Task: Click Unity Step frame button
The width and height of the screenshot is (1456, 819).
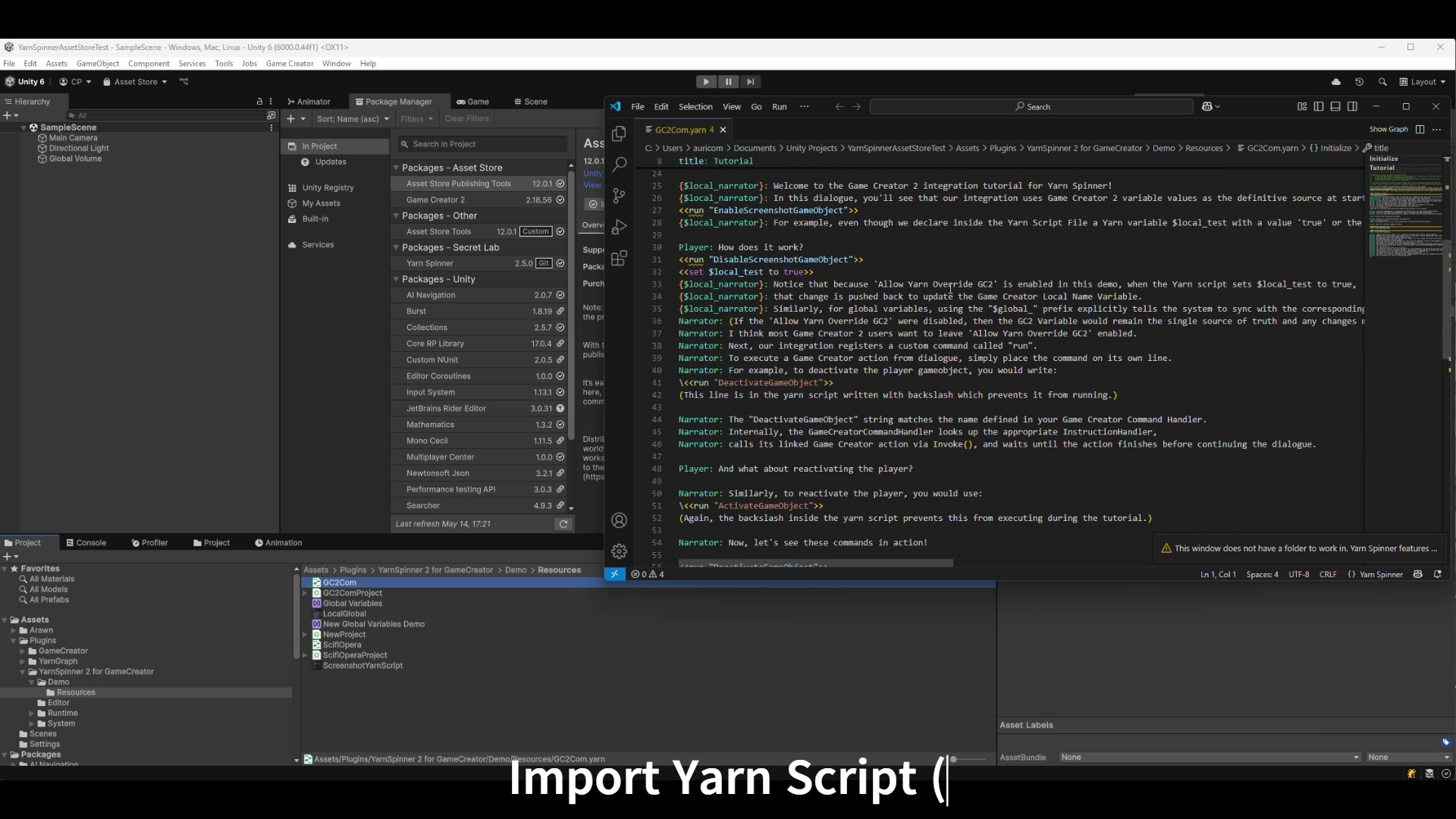Action: pyautogui.click(x=750, y=82)
